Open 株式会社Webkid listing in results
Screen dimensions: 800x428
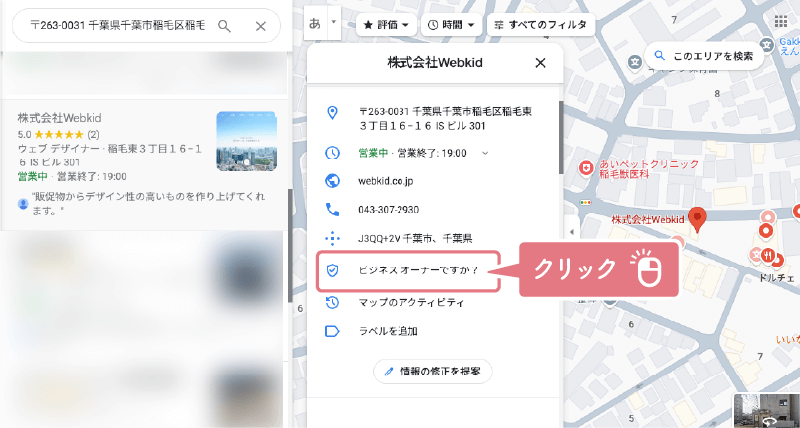tap(59, 118)
